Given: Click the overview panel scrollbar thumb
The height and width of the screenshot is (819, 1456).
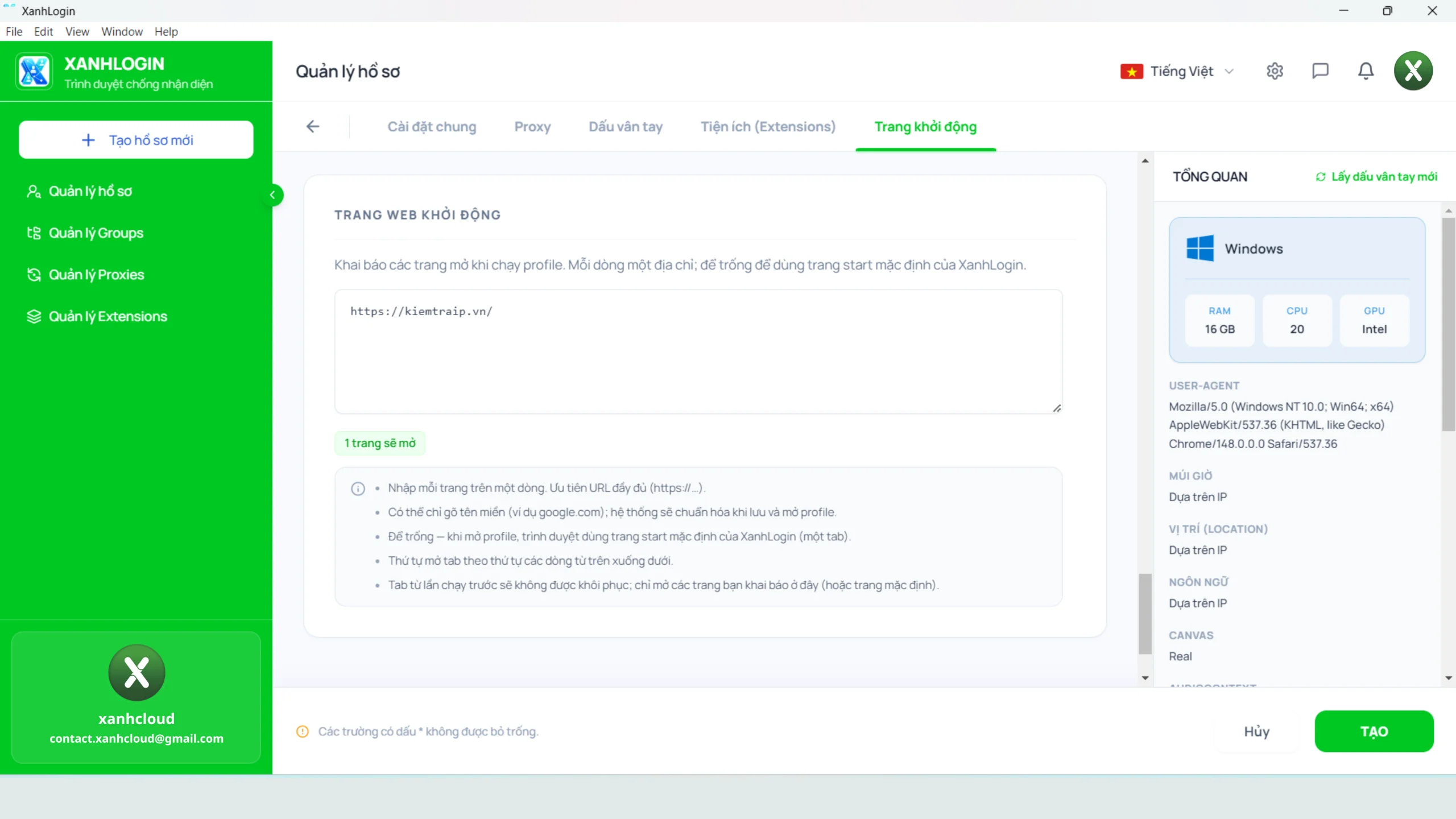Looking at the screenshot, I should (x=1449, y=324).
